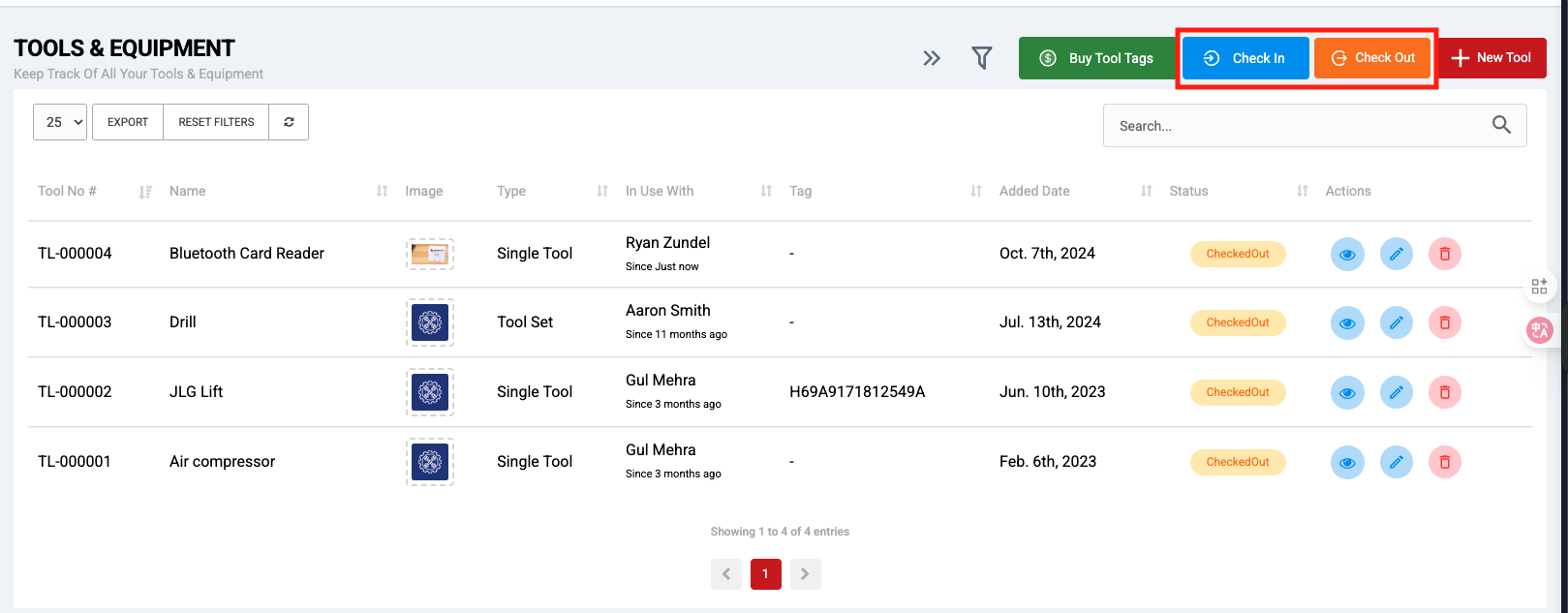Sort the table by Added Date
Viewport: 1568px width, 613px height.
[x=1146, y=192]
